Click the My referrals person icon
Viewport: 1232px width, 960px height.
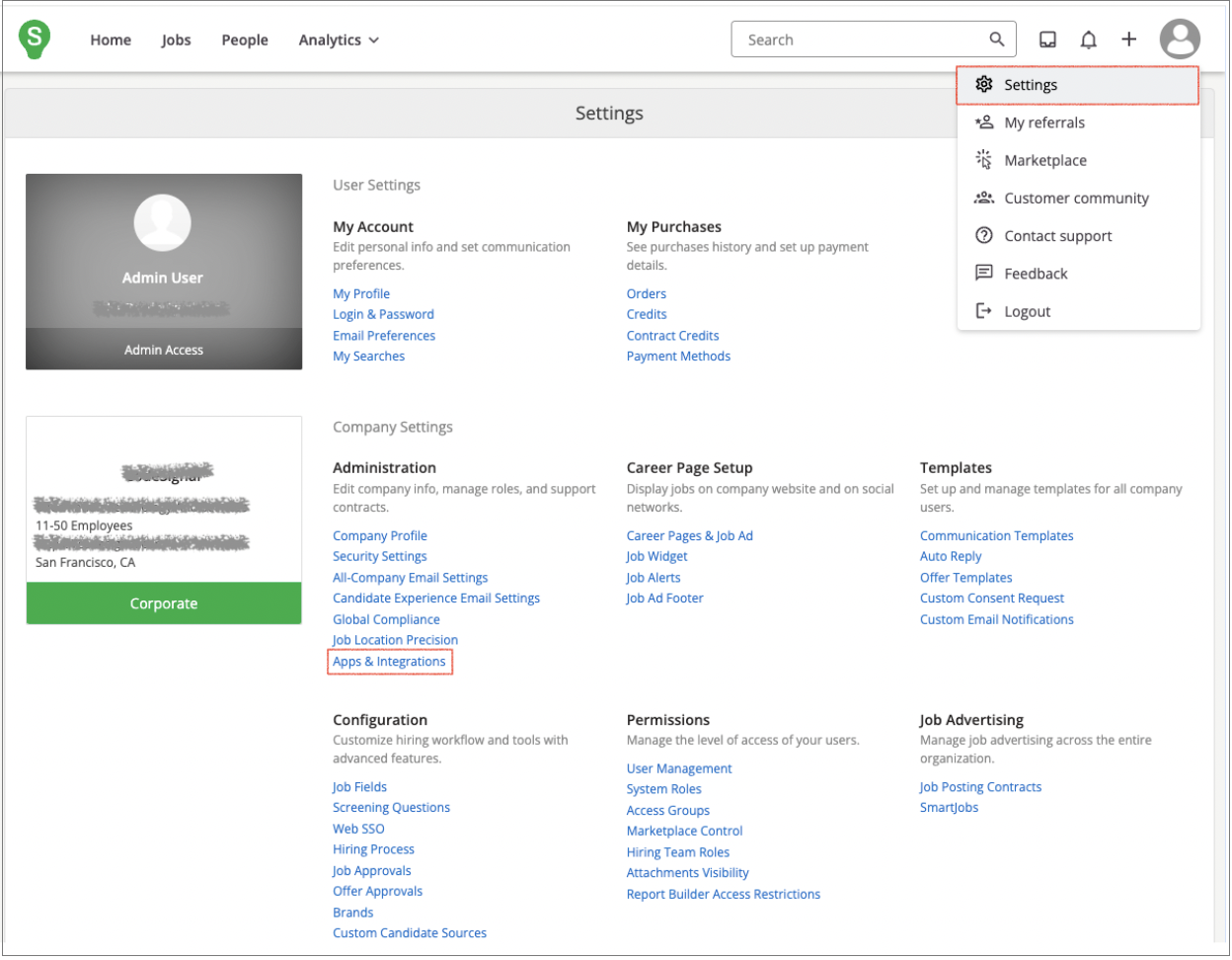click(x=984, y=122)
